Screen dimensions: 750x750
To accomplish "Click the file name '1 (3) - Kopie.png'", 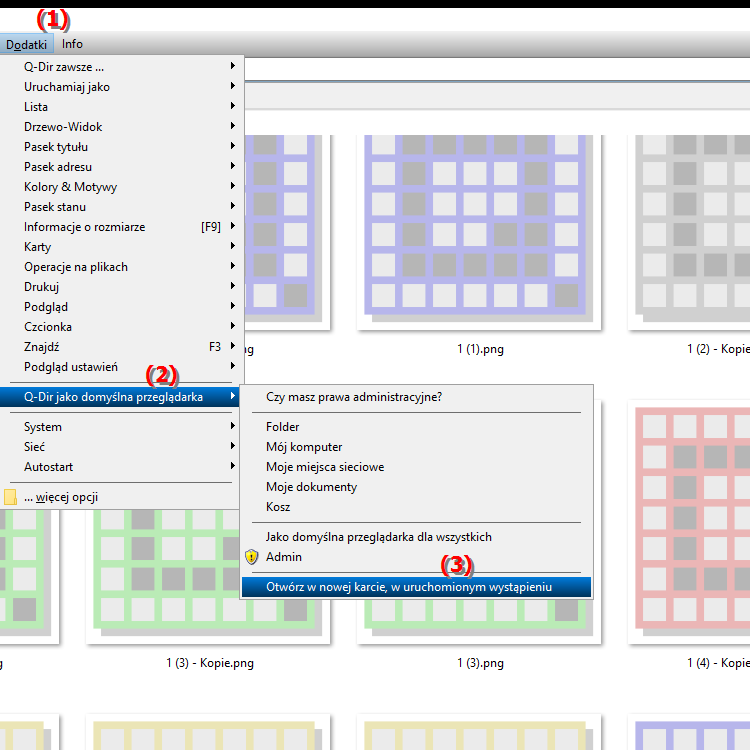I will (210, 663).
